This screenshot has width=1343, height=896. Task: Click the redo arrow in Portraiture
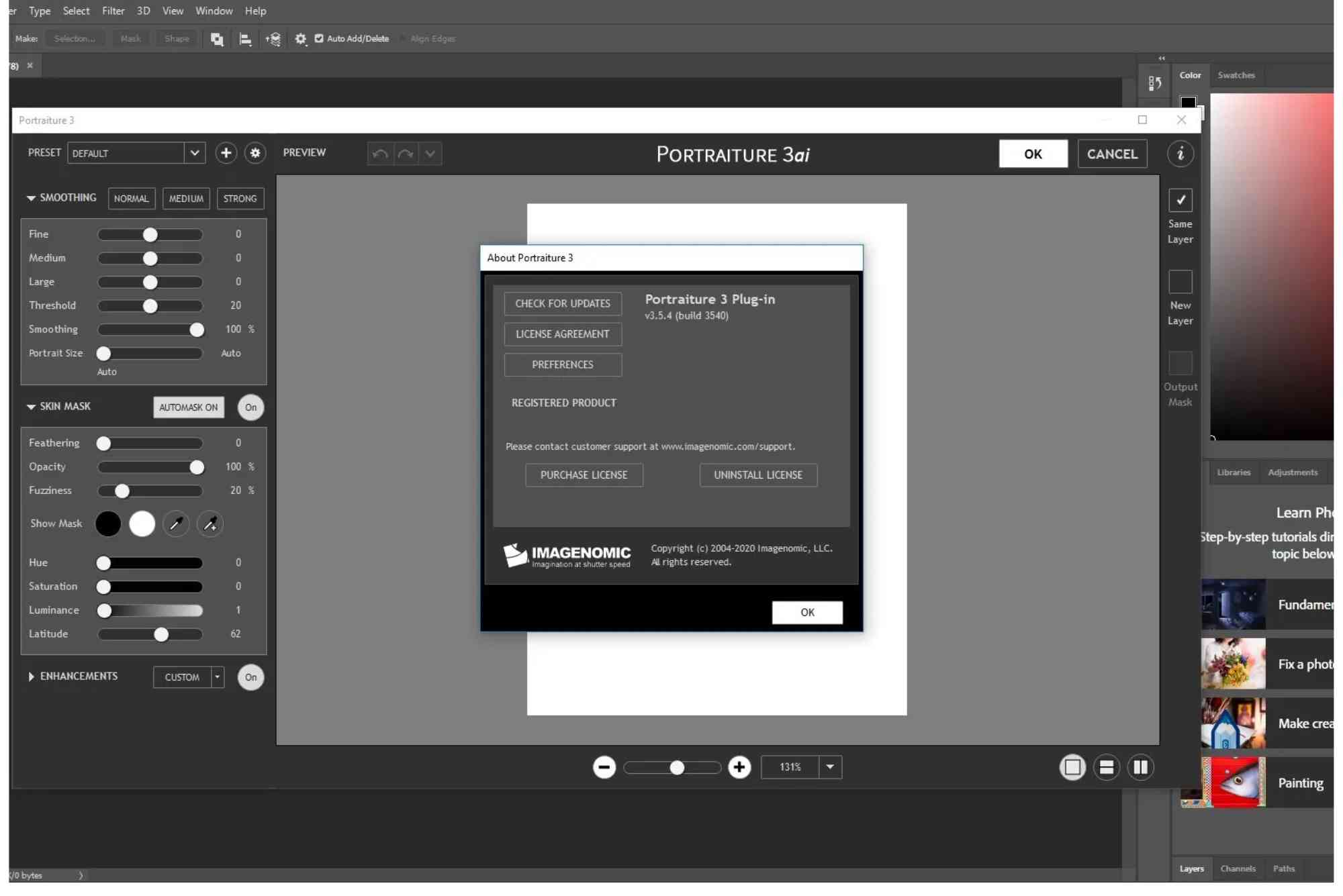(406, 154)
